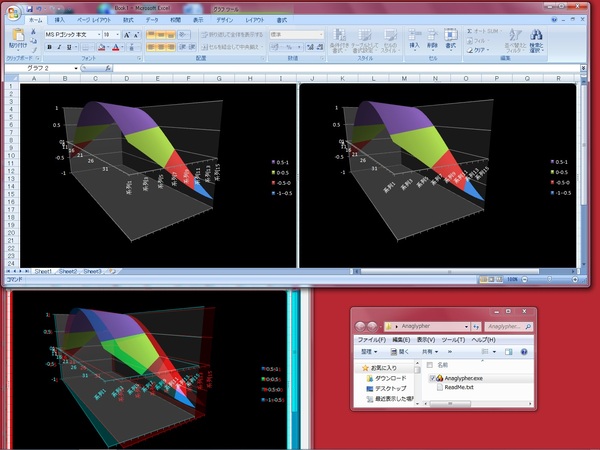This screenshot has height=450, width=600.
Task: Toggle the Explorer preview pane icon
Action: pos(508,352)
